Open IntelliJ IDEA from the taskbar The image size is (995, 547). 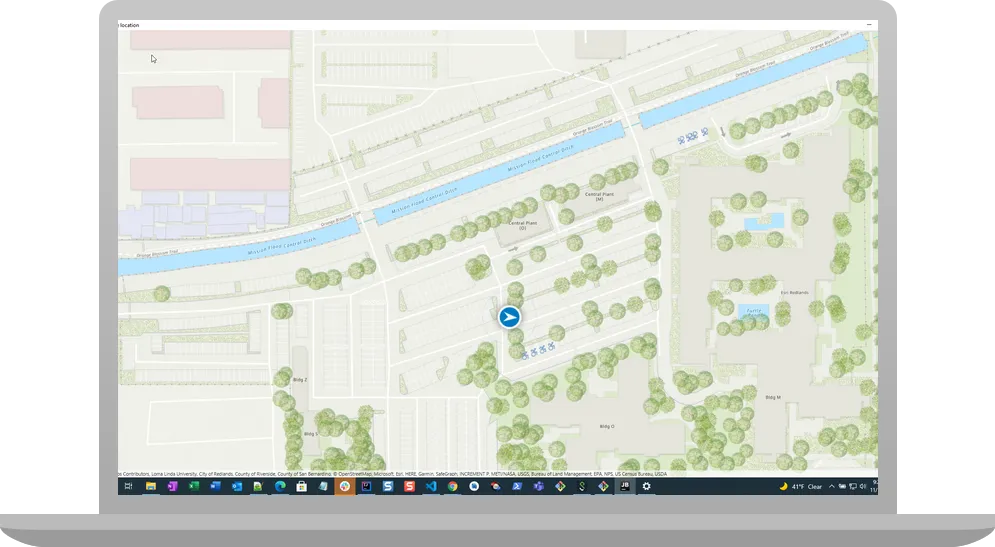point(366,487)
